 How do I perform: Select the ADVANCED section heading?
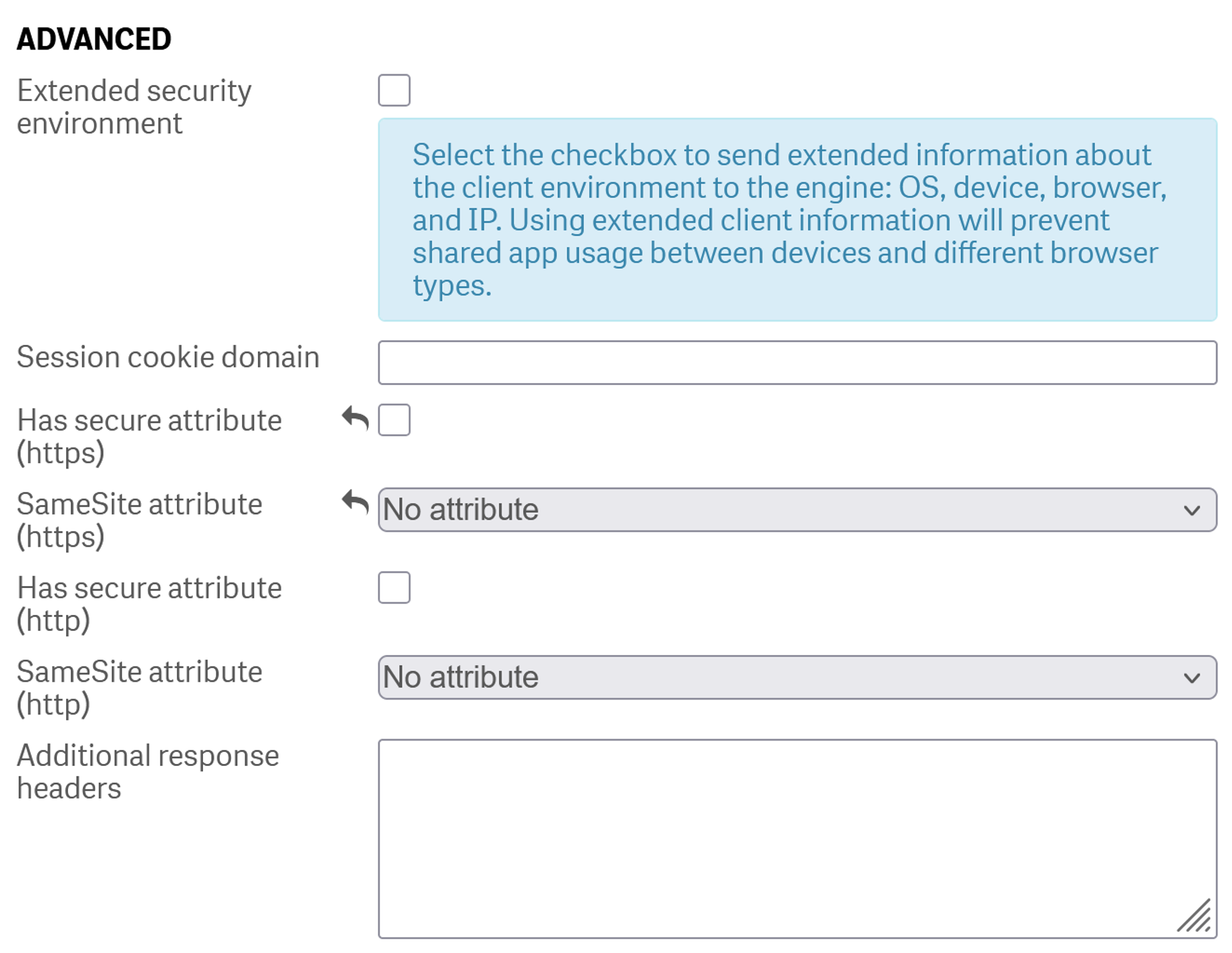point(95,38)
